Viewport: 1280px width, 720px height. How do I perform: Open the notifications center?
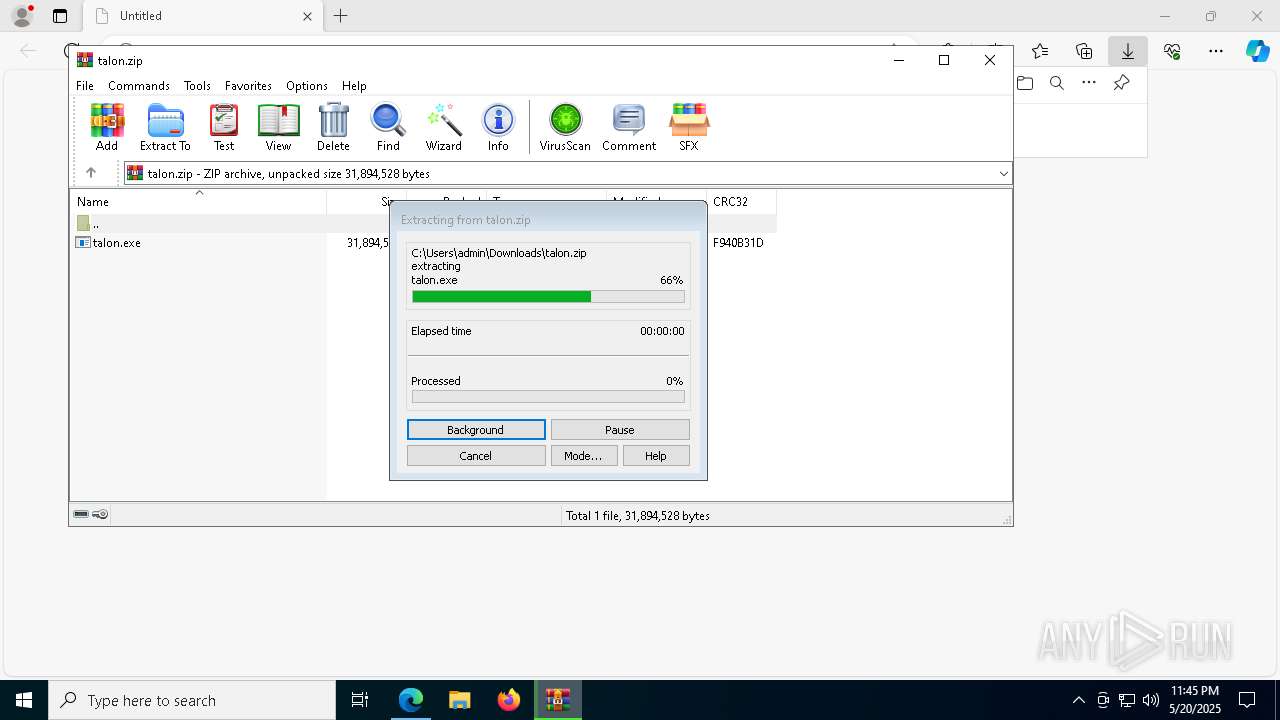point(1247,700)
